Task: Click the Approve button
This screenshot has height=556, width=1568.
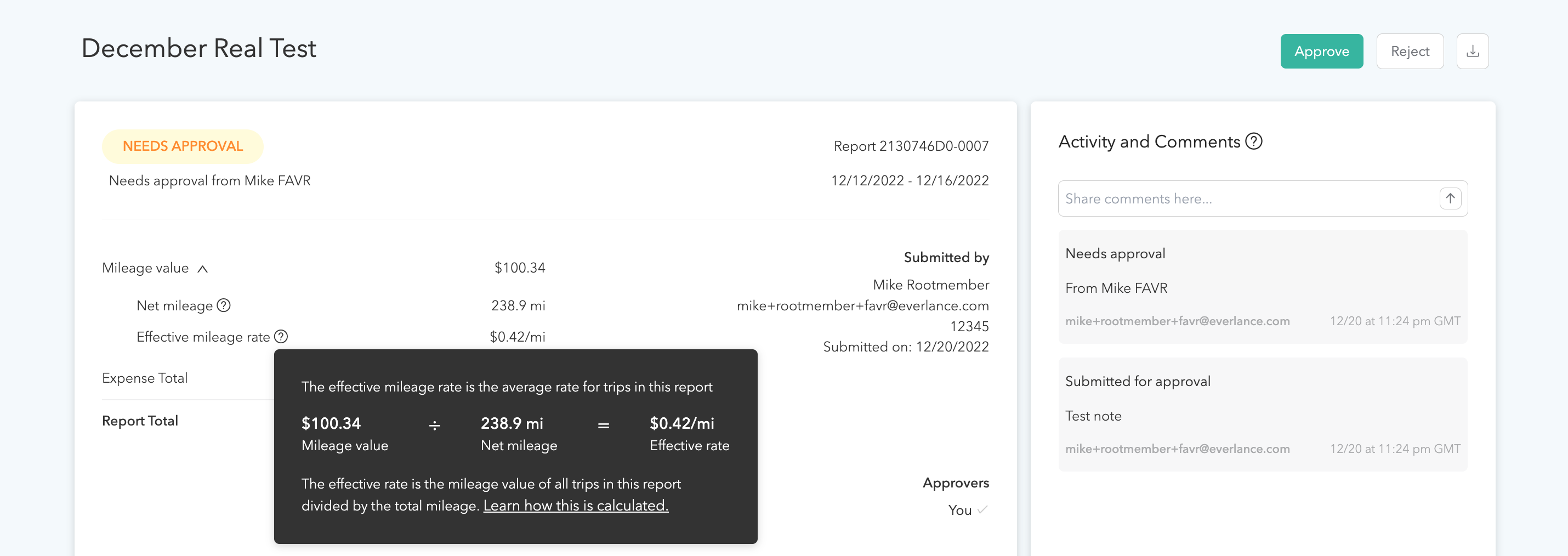Action: [x=1321, y=51]
